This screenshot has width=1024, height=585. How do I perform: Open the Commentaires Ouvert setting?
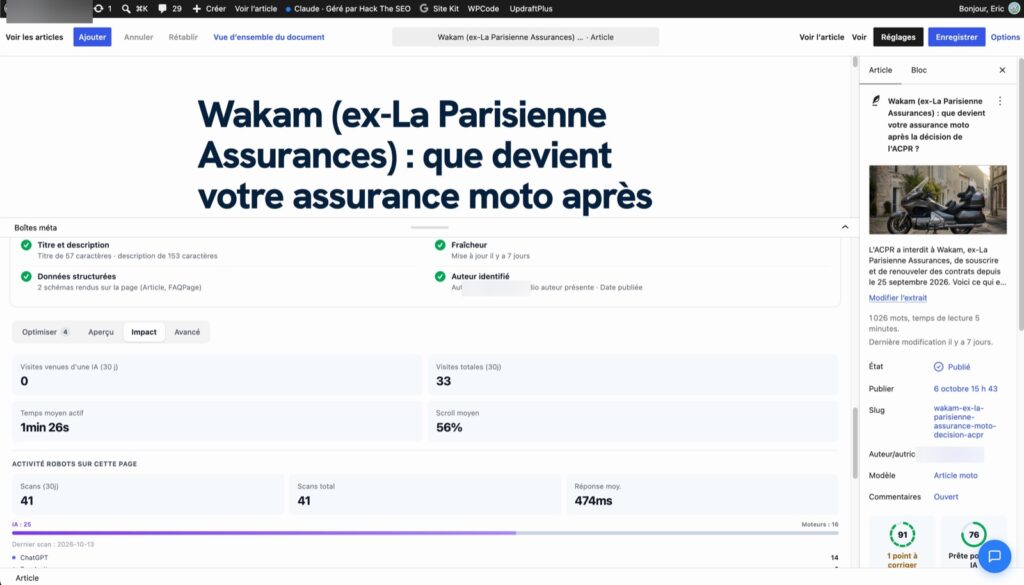(946, 497)
